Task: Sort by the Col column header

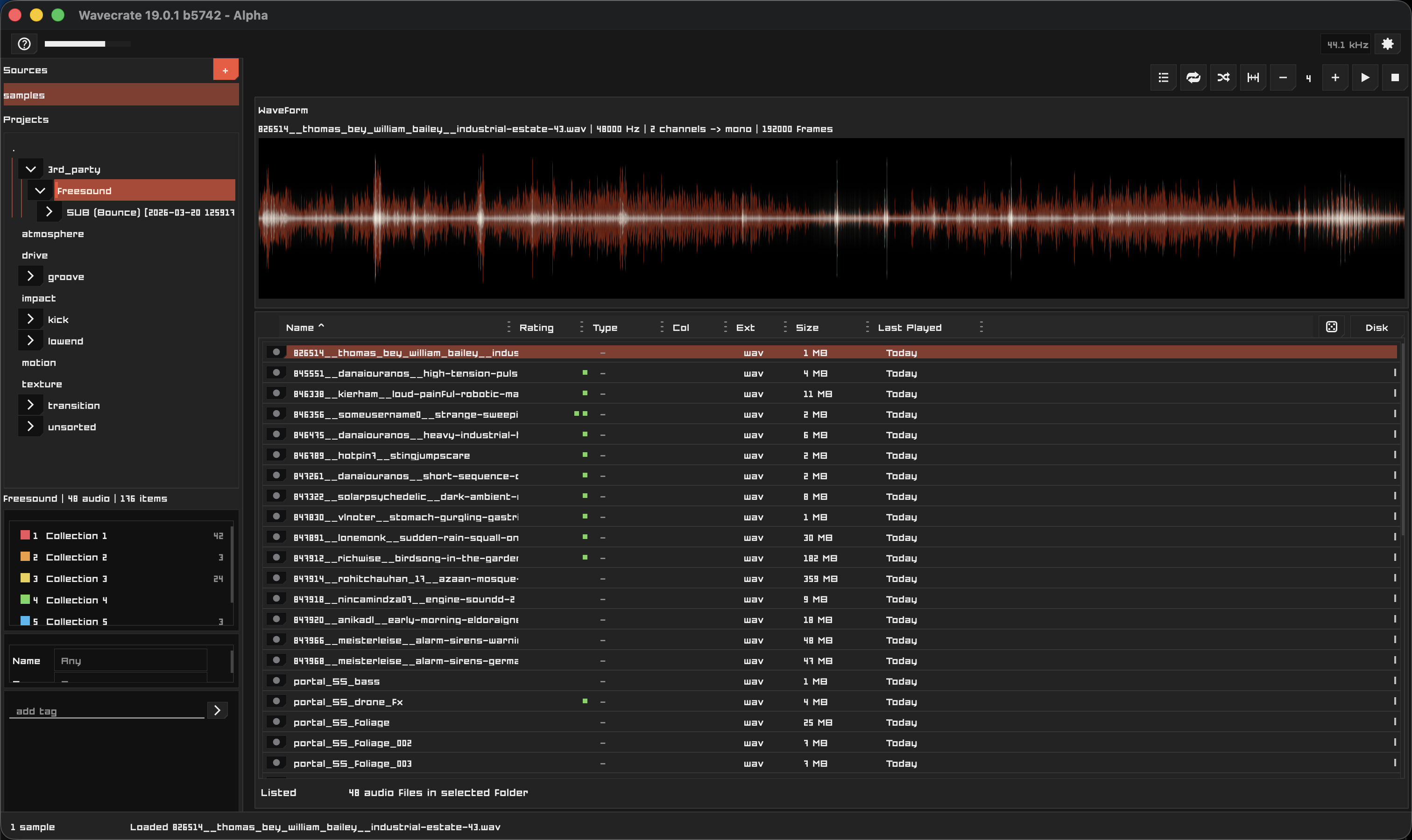Action: click(681, 328)
